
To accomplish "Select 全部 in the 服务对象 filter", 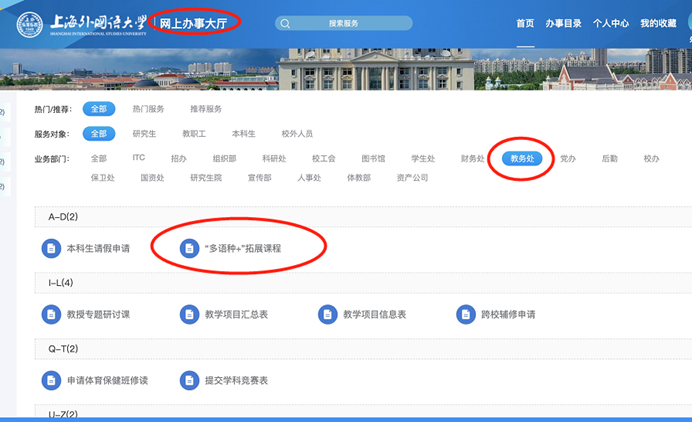I will [99, 134].
